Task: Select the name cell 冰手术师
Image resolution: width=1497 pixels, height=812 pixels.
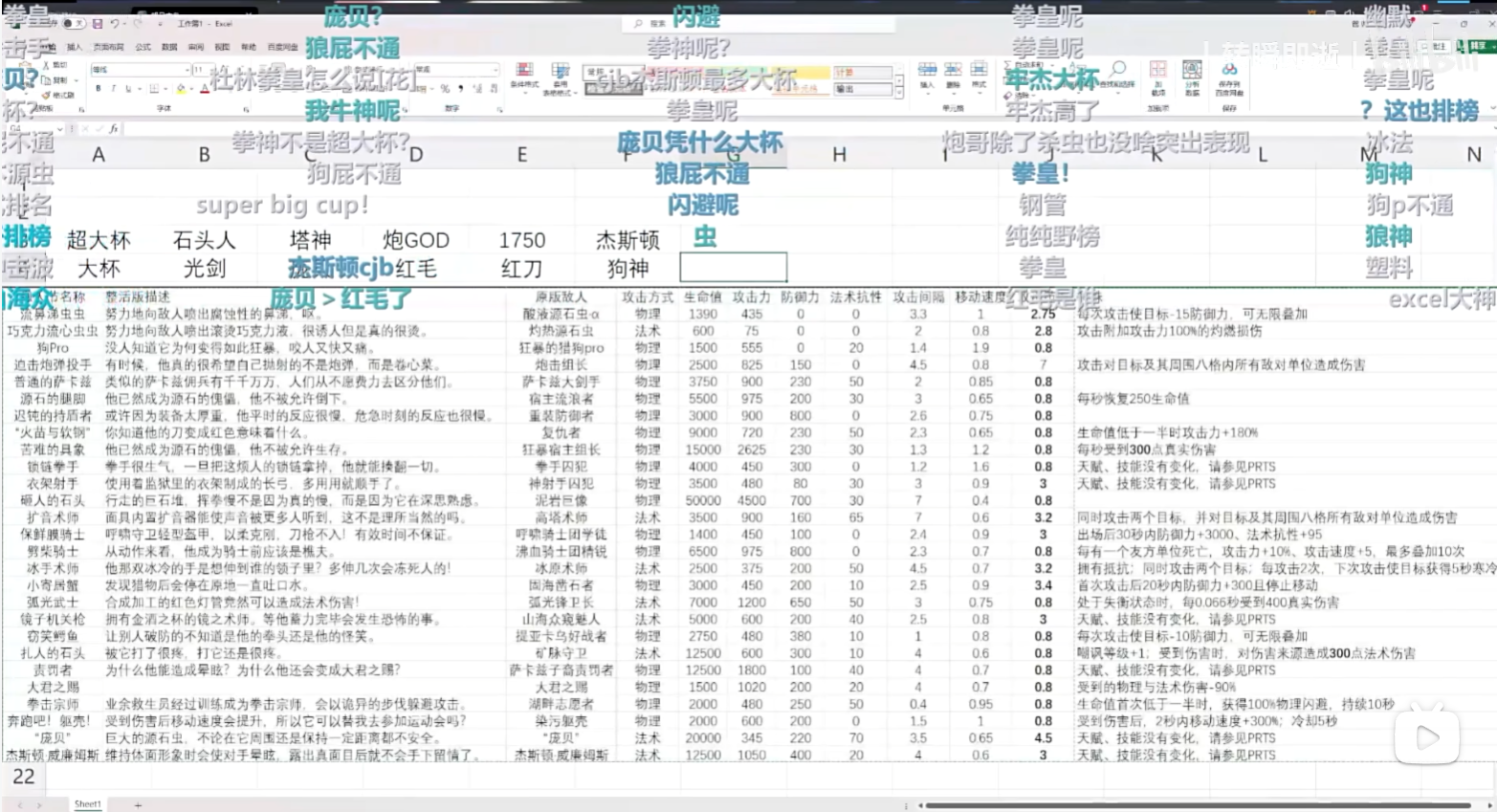Action: click(53, 568)
